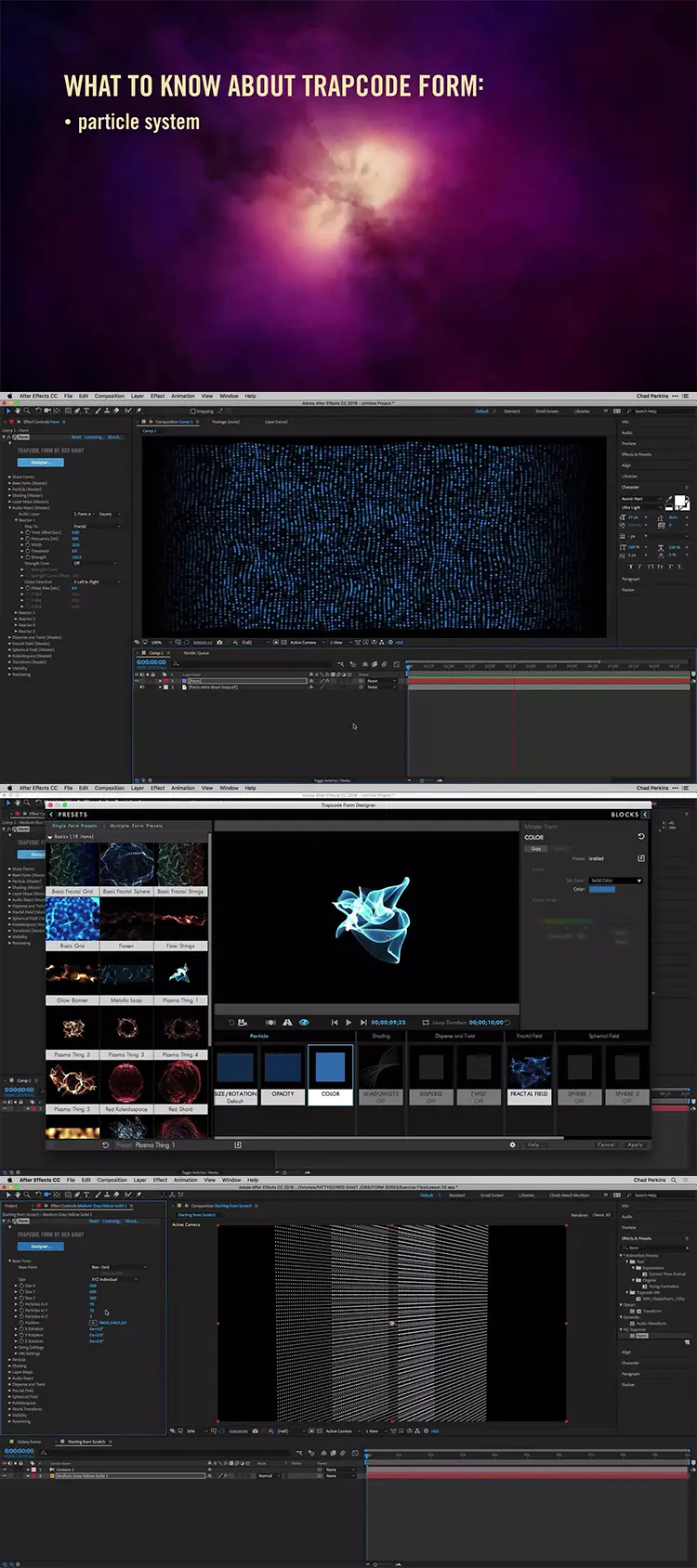Jump to first frame in Form Designer preview
The image size is (697, 1568).
[335, 1022]
